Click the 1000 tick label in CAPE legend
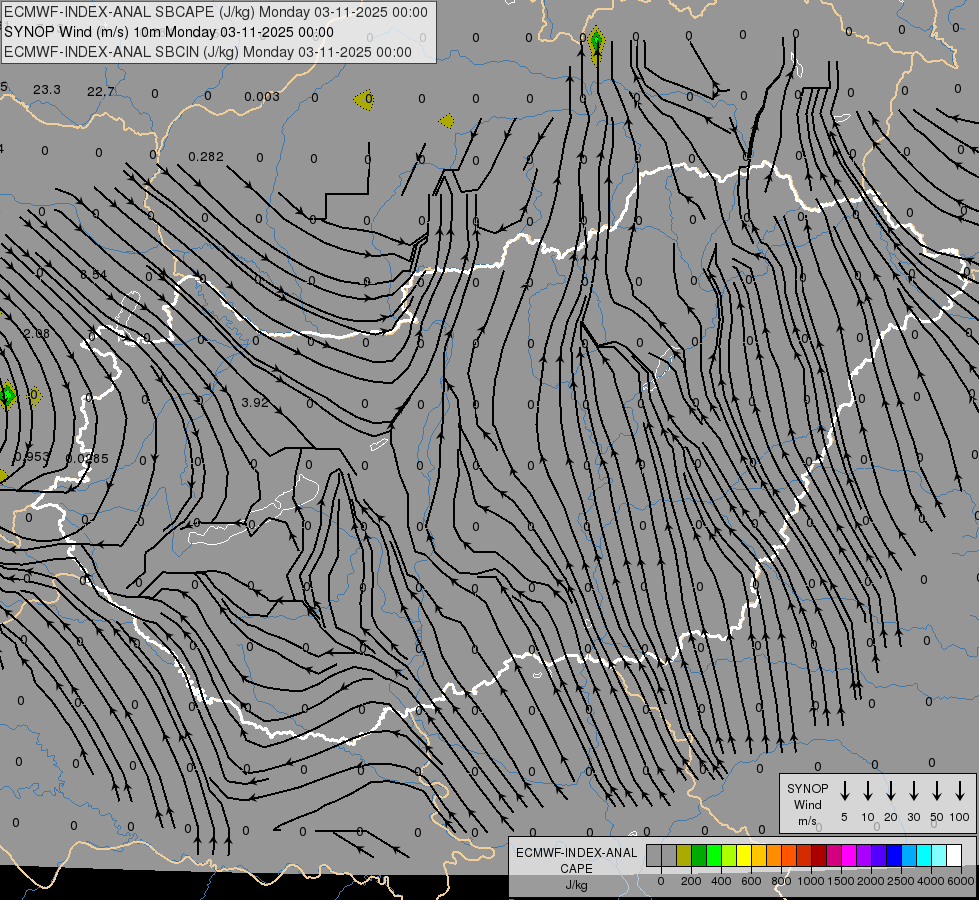The height and width of the screenshot is (900, 979). pos(811,881)
